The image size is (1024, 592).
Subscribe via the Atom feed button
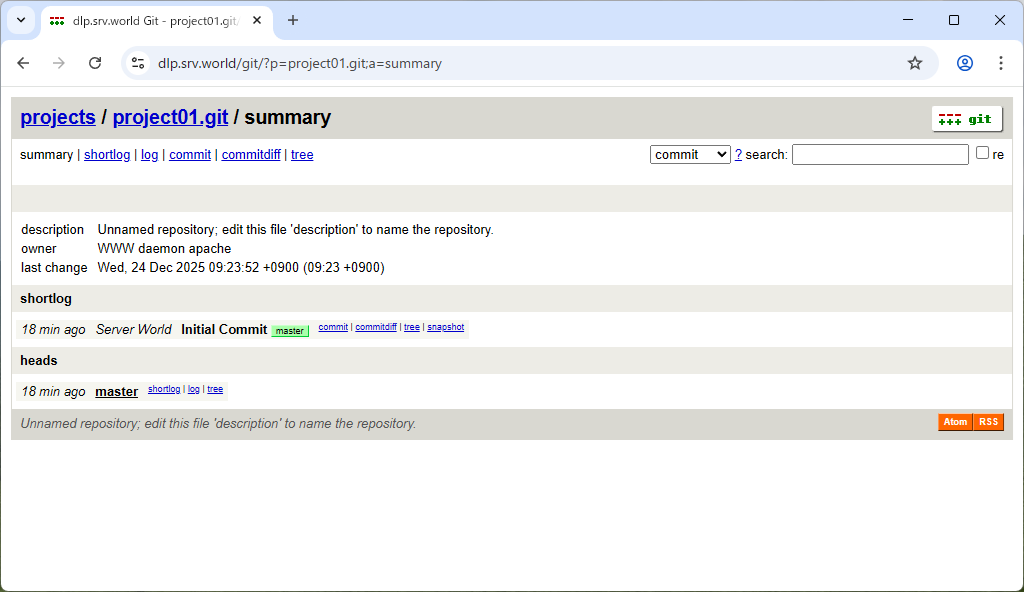click(955, 422)
